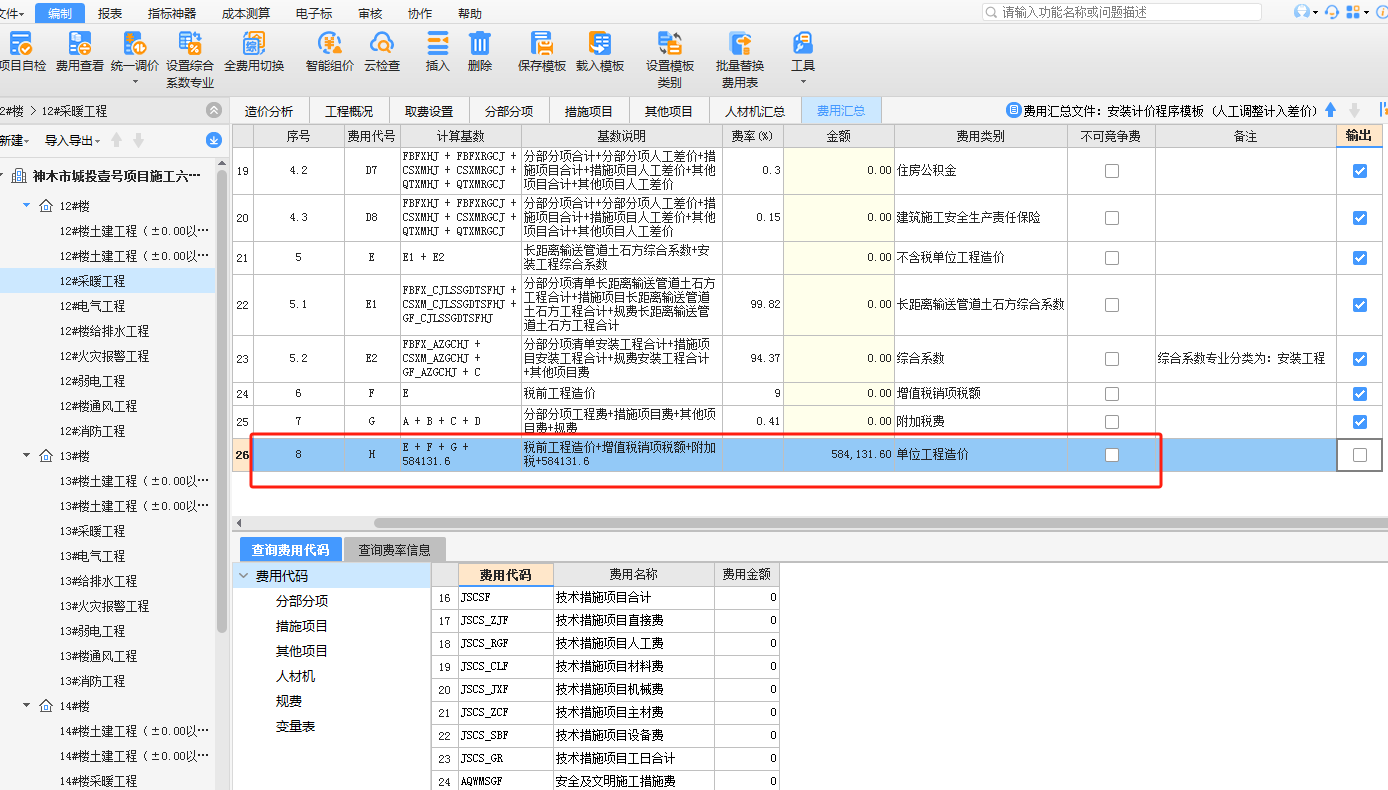Open the 导入导出 dropdown
This screenshot has height=790, width=1388.
click(x=73, y=141)
